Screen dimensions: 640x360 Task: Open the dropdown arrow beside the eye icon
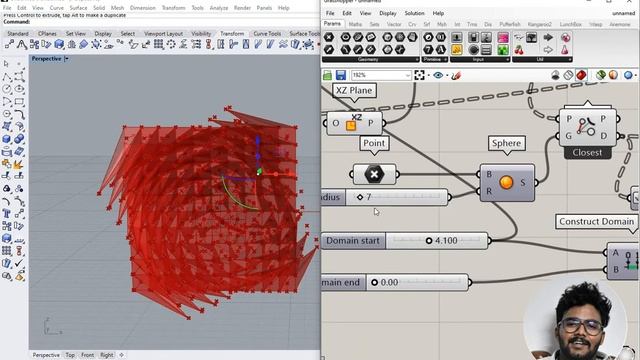(447, 76)
